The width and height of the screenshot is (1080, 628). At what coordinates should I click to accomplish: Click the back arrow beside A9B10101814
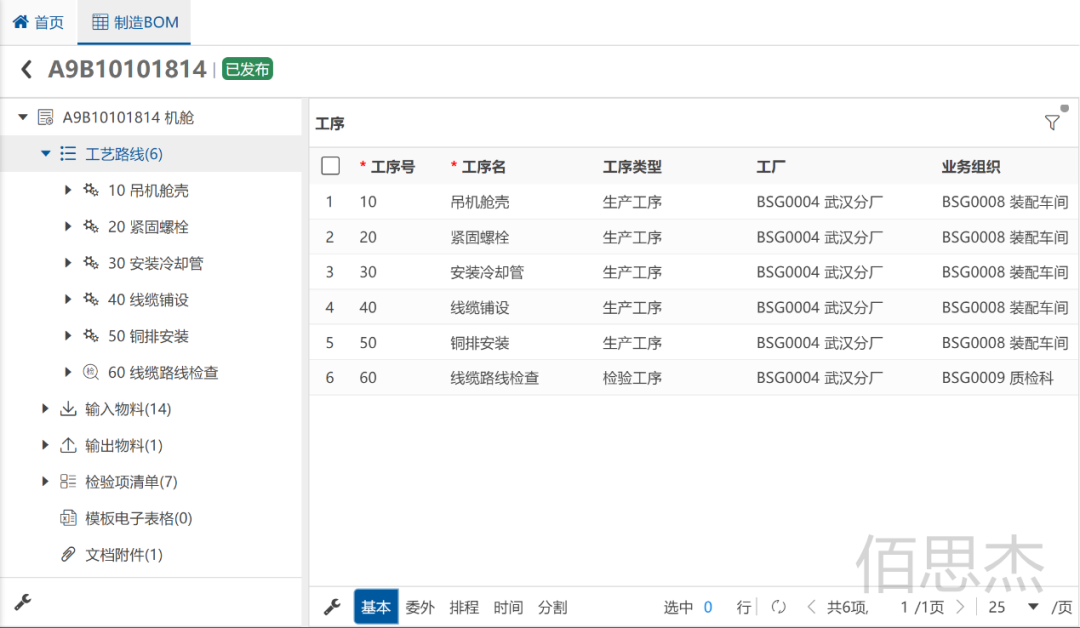coord(27,69)
